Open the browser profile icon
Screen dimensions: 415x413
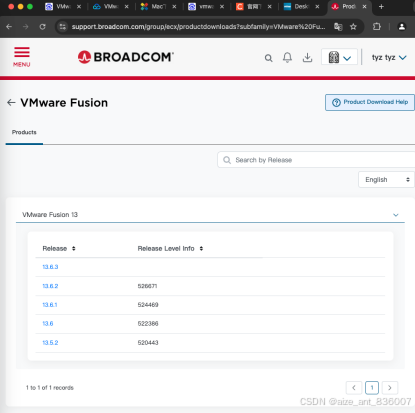[402, 27]
